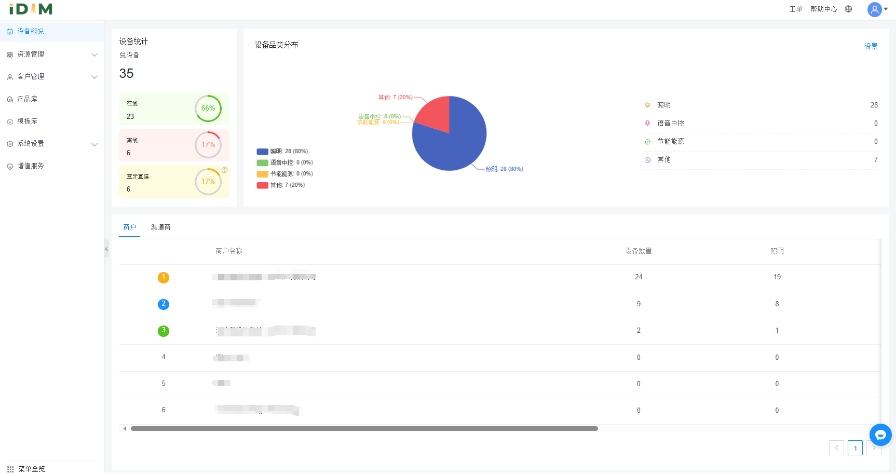The height and width of the screenshot is (473, 896).
Task: Open the value-added services sidebar icon
Action: 10,166
